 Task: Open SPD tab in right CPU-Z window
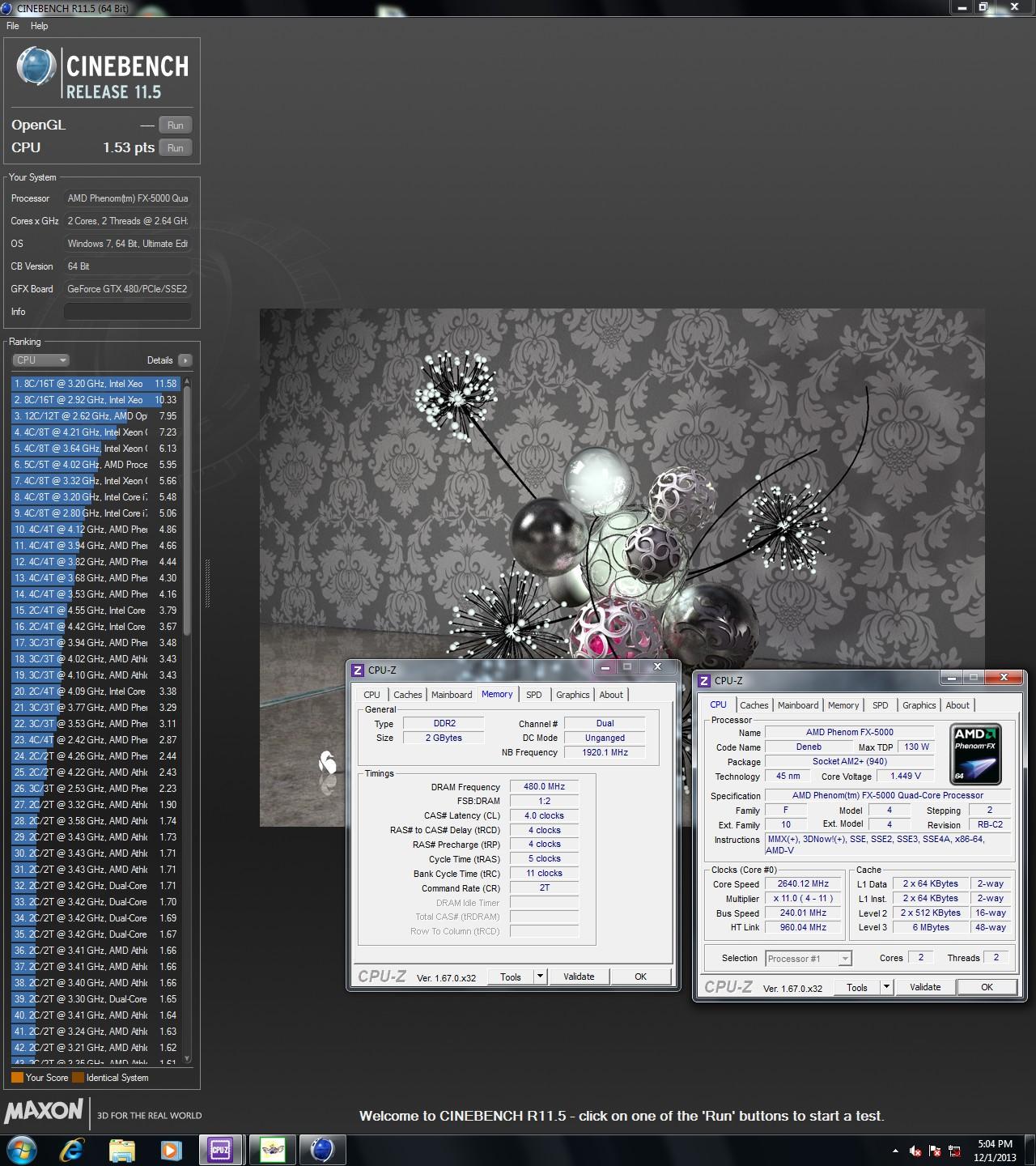pyautogui.click(x=881, y=705)
